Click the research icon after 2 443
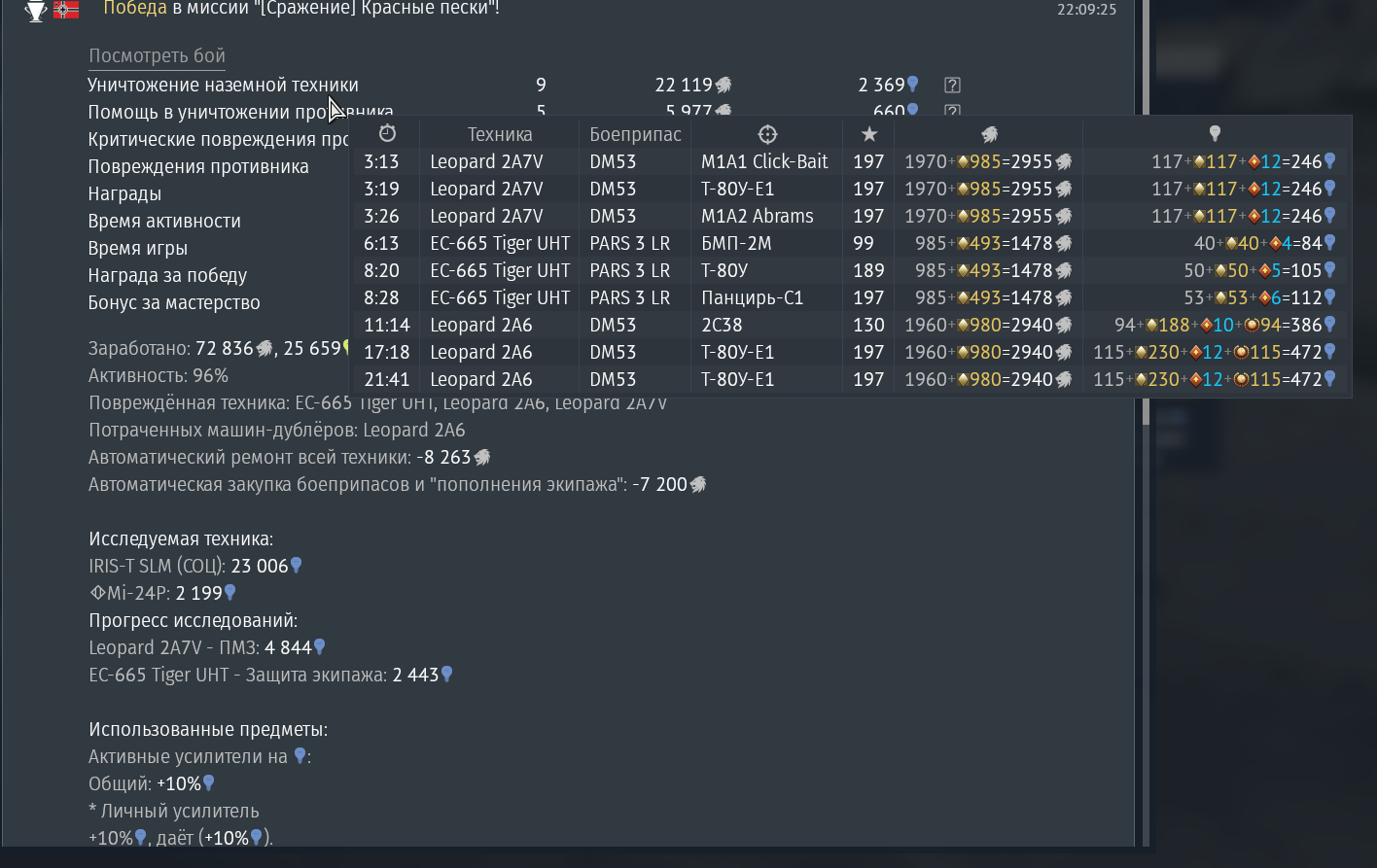 coord(447,674)
